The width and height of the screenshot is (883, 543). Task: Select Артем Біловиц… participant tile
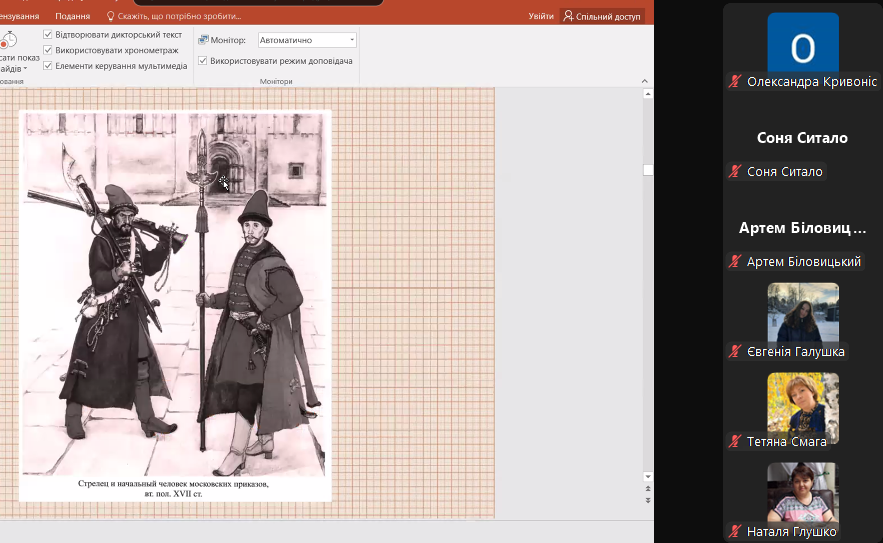click(802, 228)
